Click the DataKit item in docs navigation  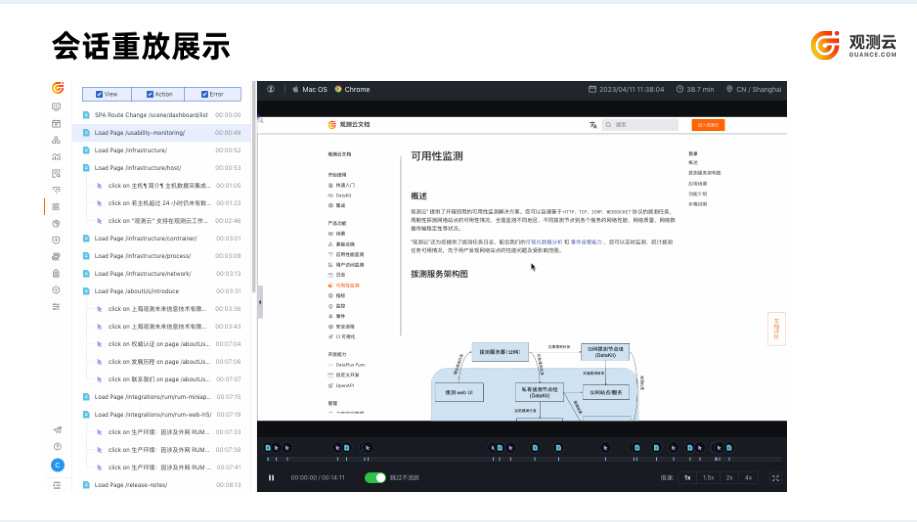pyautogui.click(x=343, y=196)
